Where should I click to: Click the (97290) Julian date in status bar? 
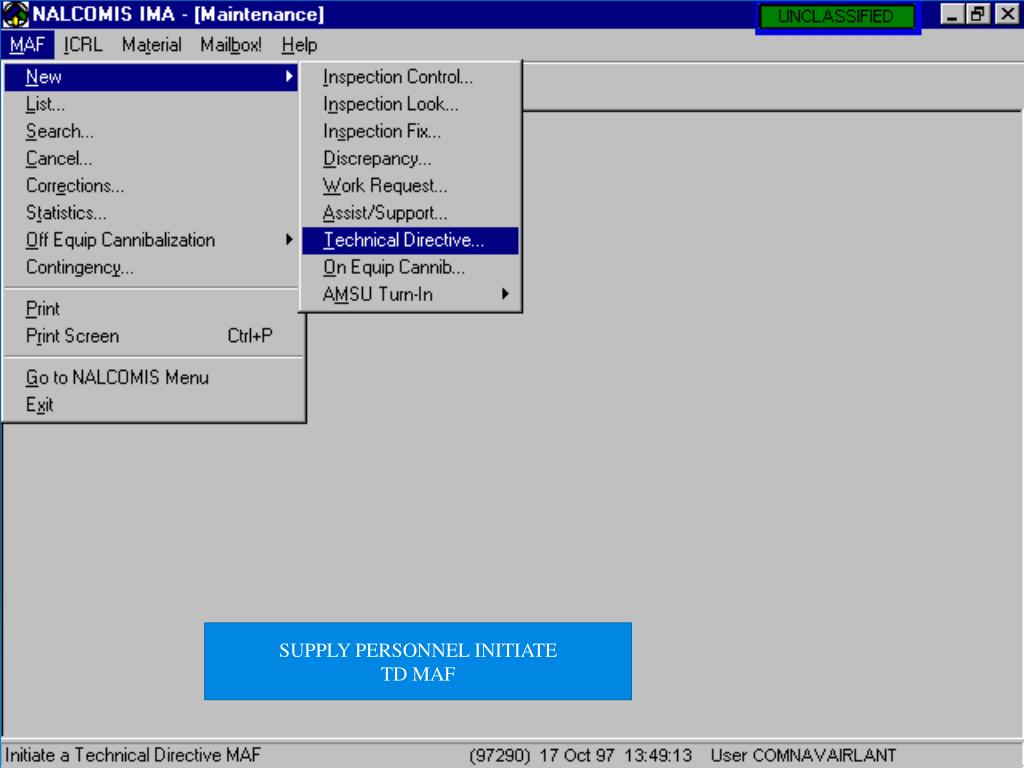point(500,756)
